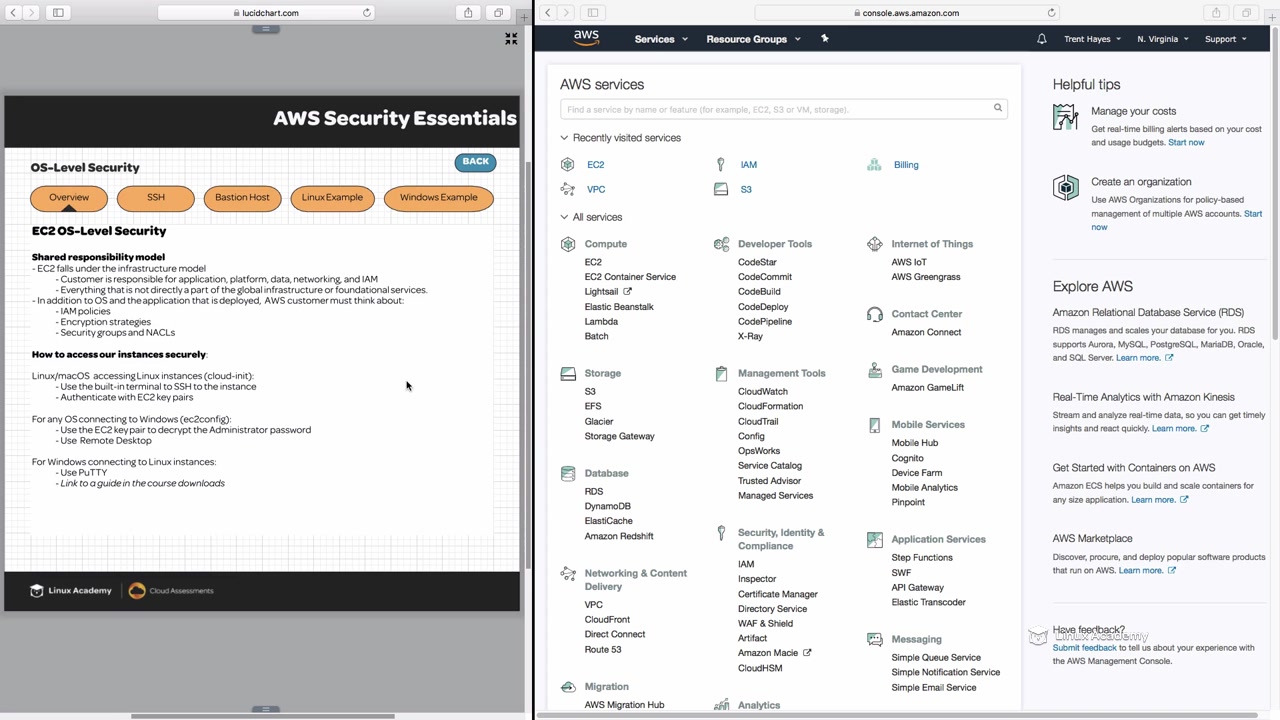Click the Compute category icon
This screenshot has width=1280, height=720.
point(568,244)
